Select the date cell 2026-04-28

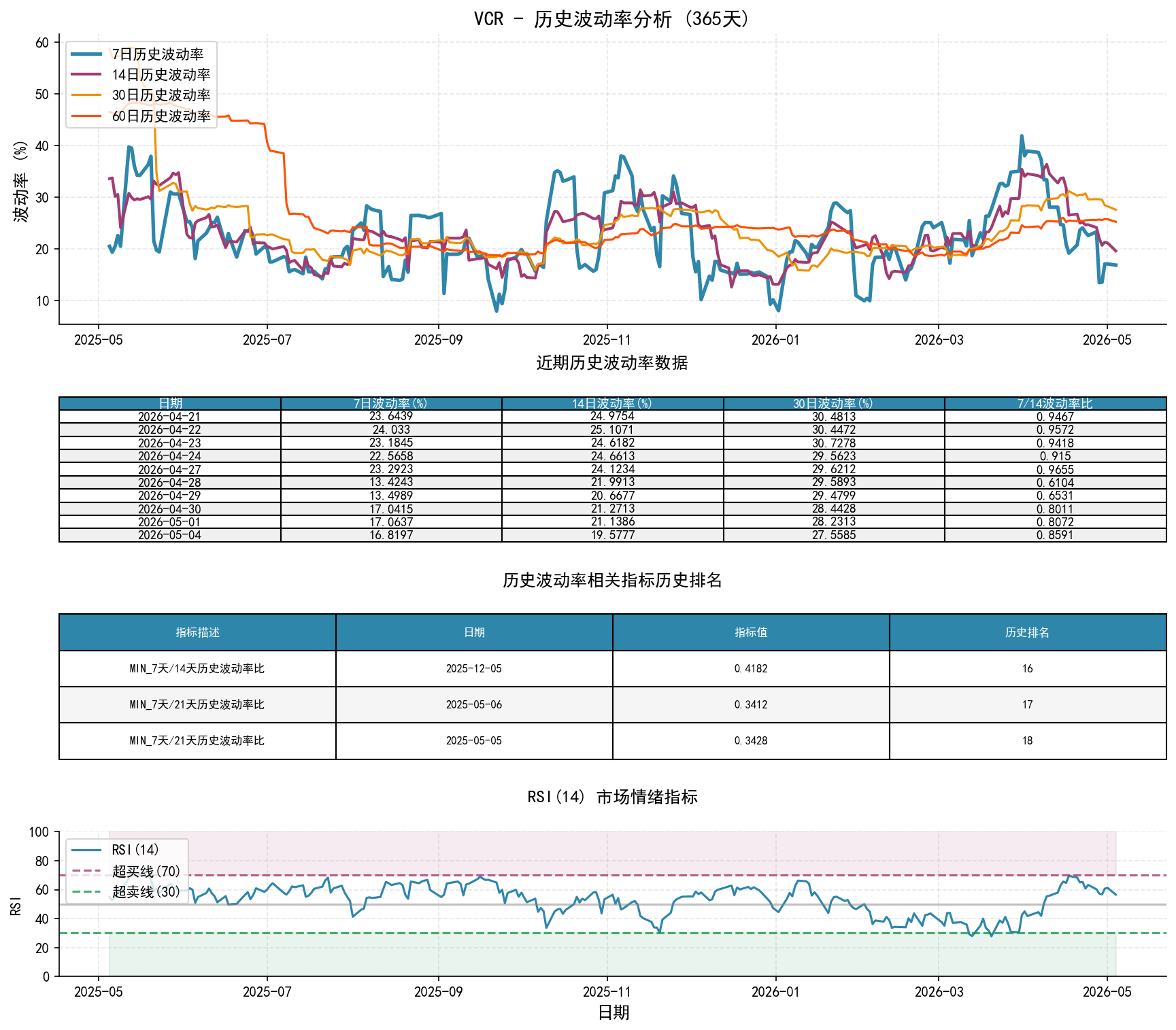click(169, 482)
